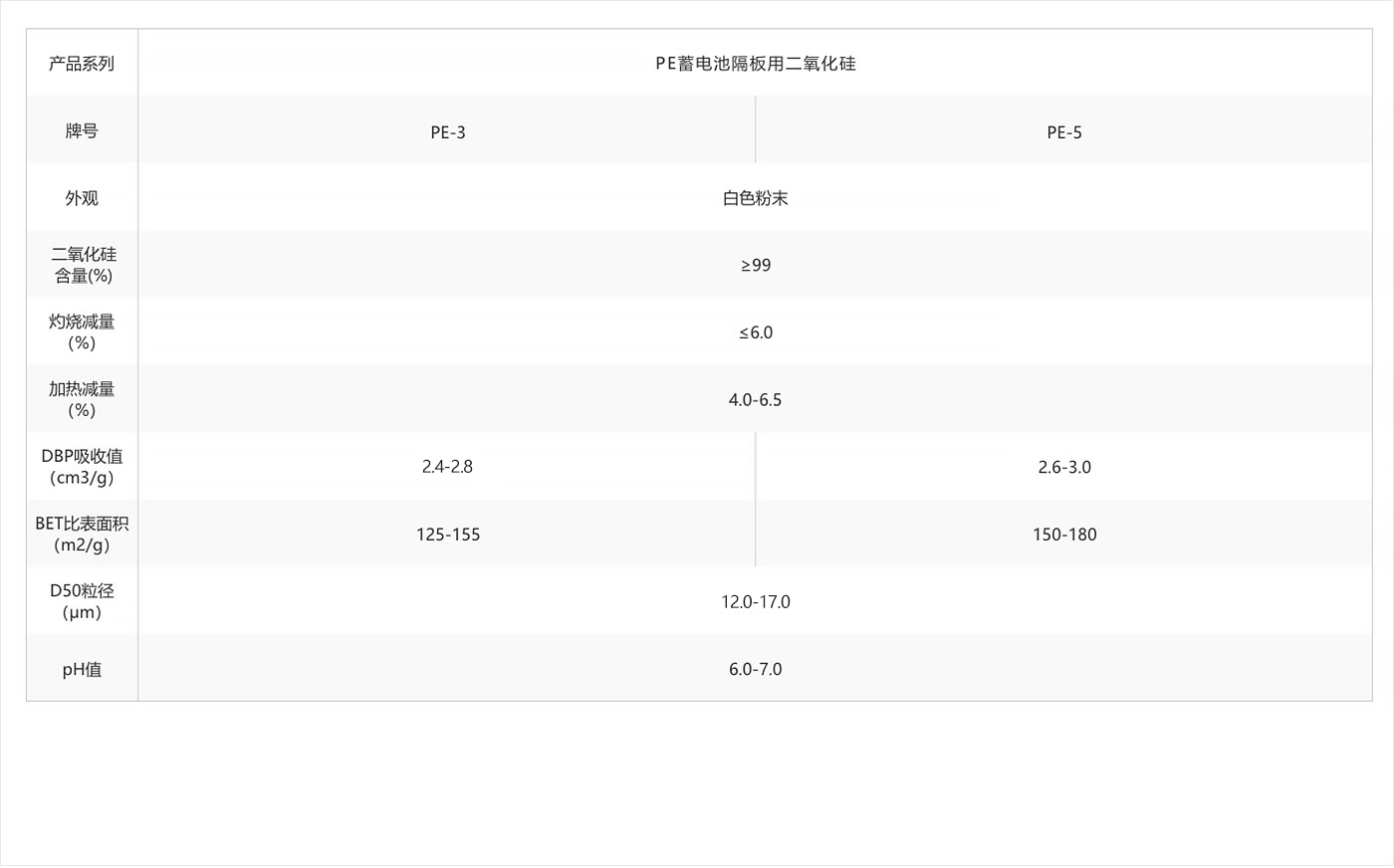Select the 4.0-6.5 heating loss value
The height and width of the screenshot is (868, 1394).
click(x=755, y=400)
